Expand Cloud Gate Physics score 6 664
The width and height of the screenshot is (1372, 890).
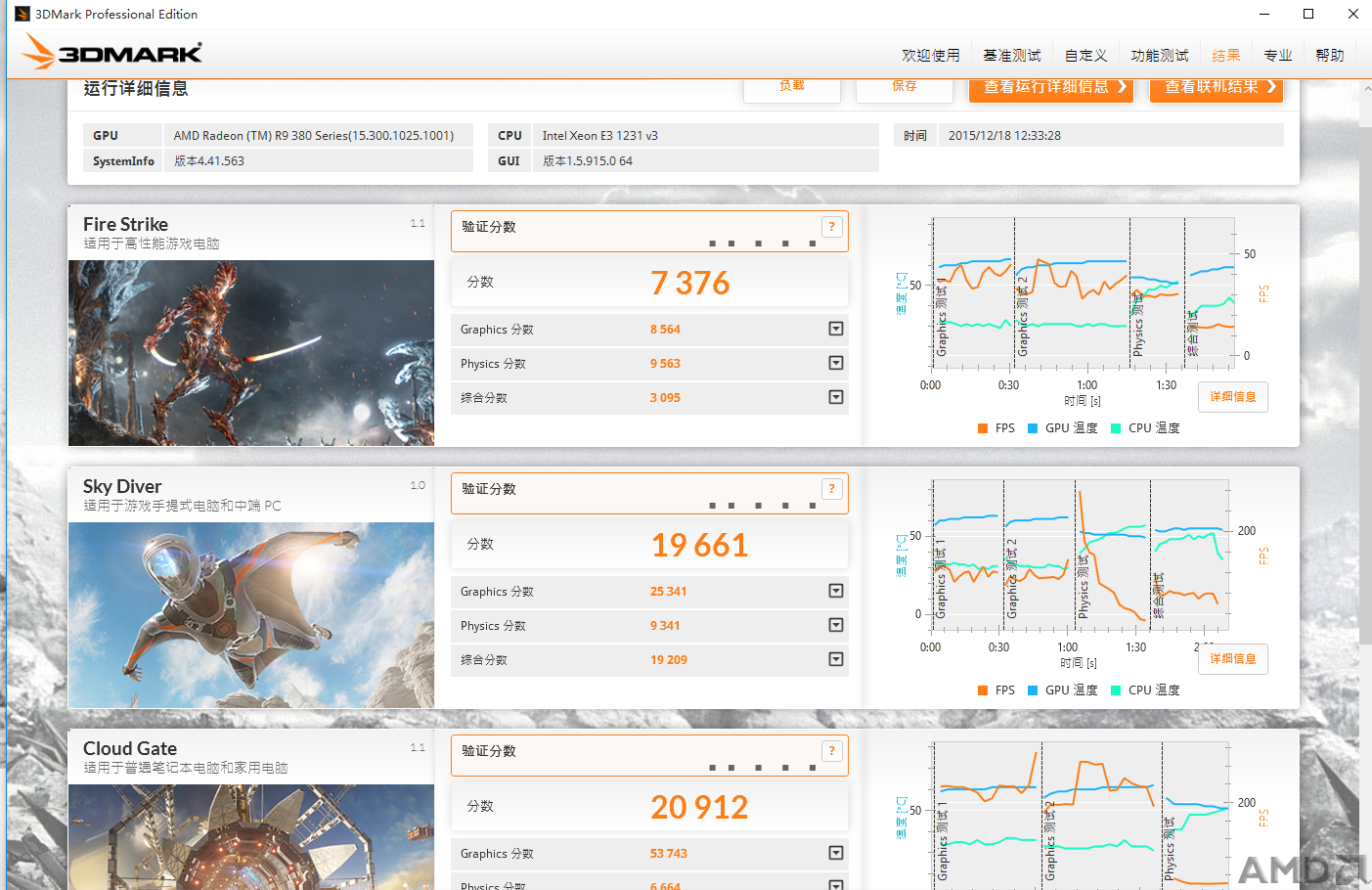coord(836,885)
